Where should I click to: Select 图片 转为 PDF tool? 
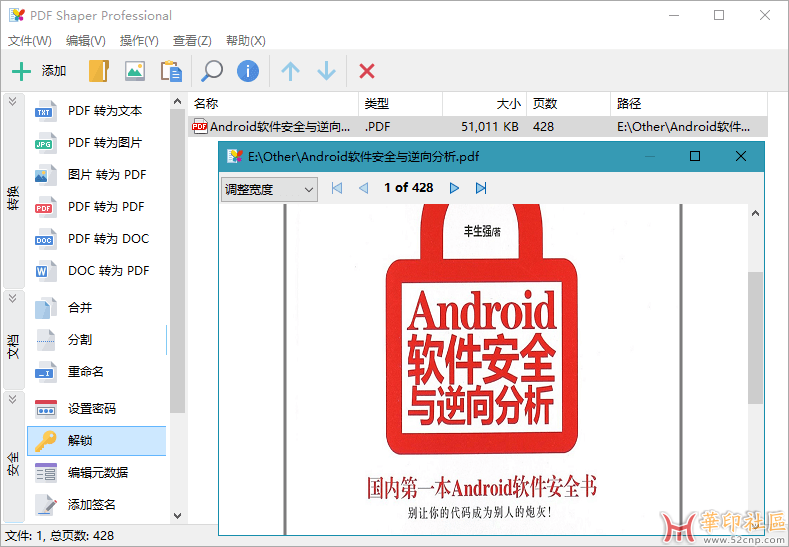click(x=97, y=175)
